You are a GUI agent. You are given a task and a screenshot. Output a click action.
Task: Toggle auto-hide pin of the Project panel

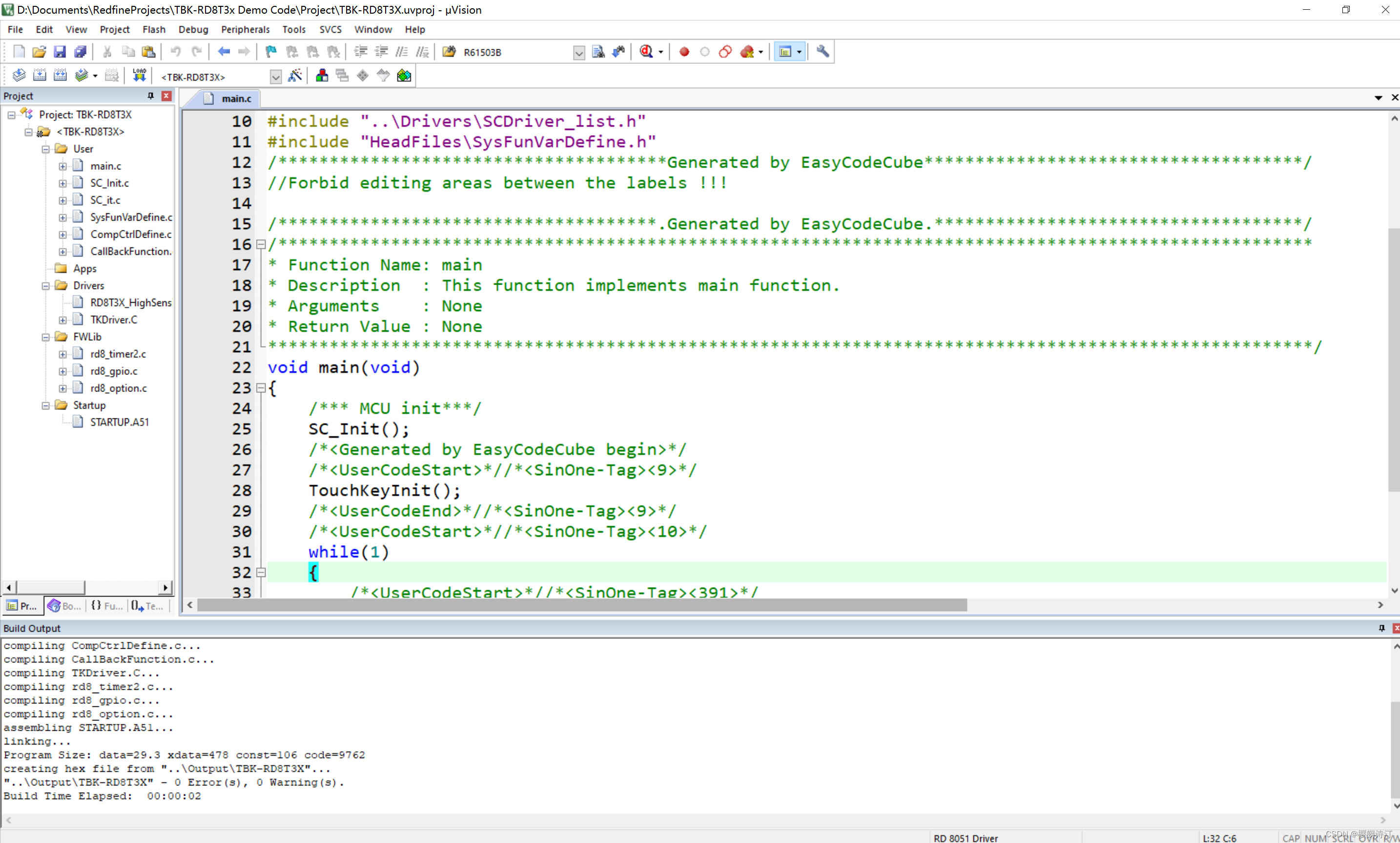[150, 96]
